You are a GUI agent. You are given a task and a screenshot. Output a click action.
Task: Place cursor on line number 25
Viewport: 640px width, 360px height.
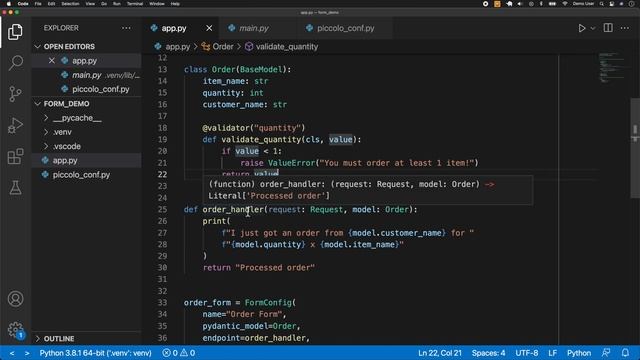tap(162, 209)
